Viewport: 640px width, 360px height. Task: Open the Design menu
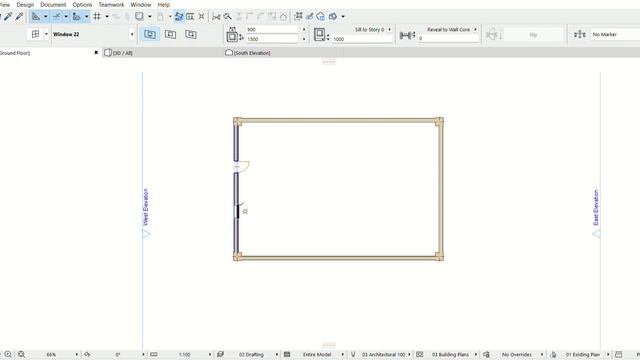25,5
